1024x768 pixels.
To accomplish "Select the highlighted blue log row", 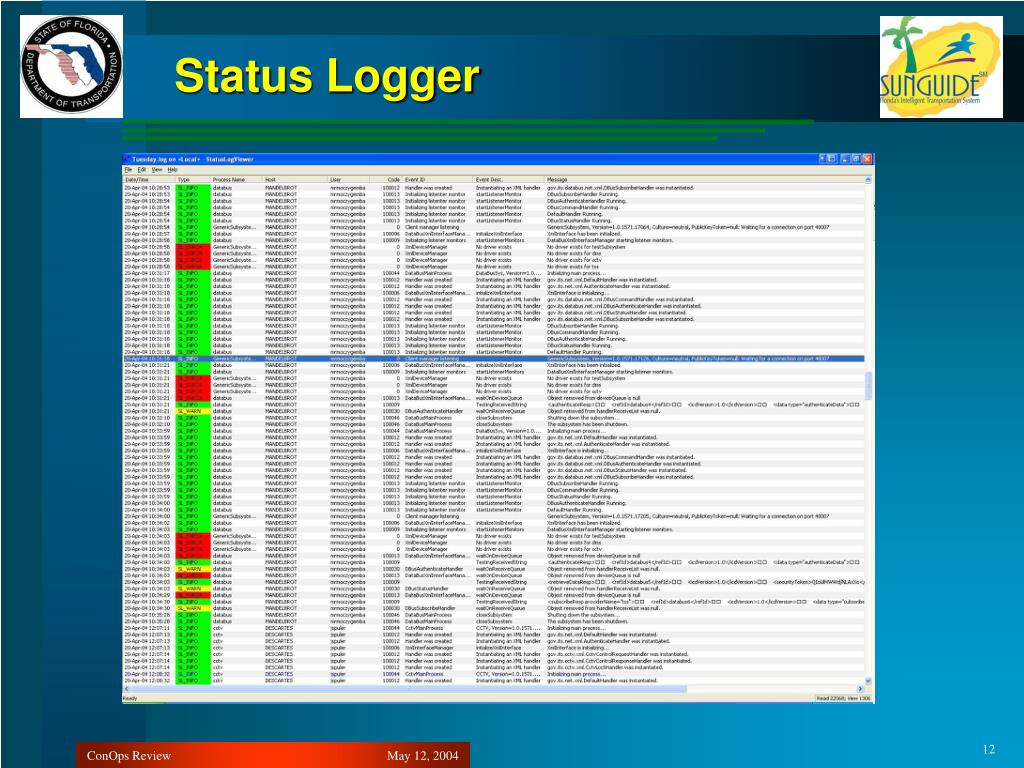I will tap(494, 359).
